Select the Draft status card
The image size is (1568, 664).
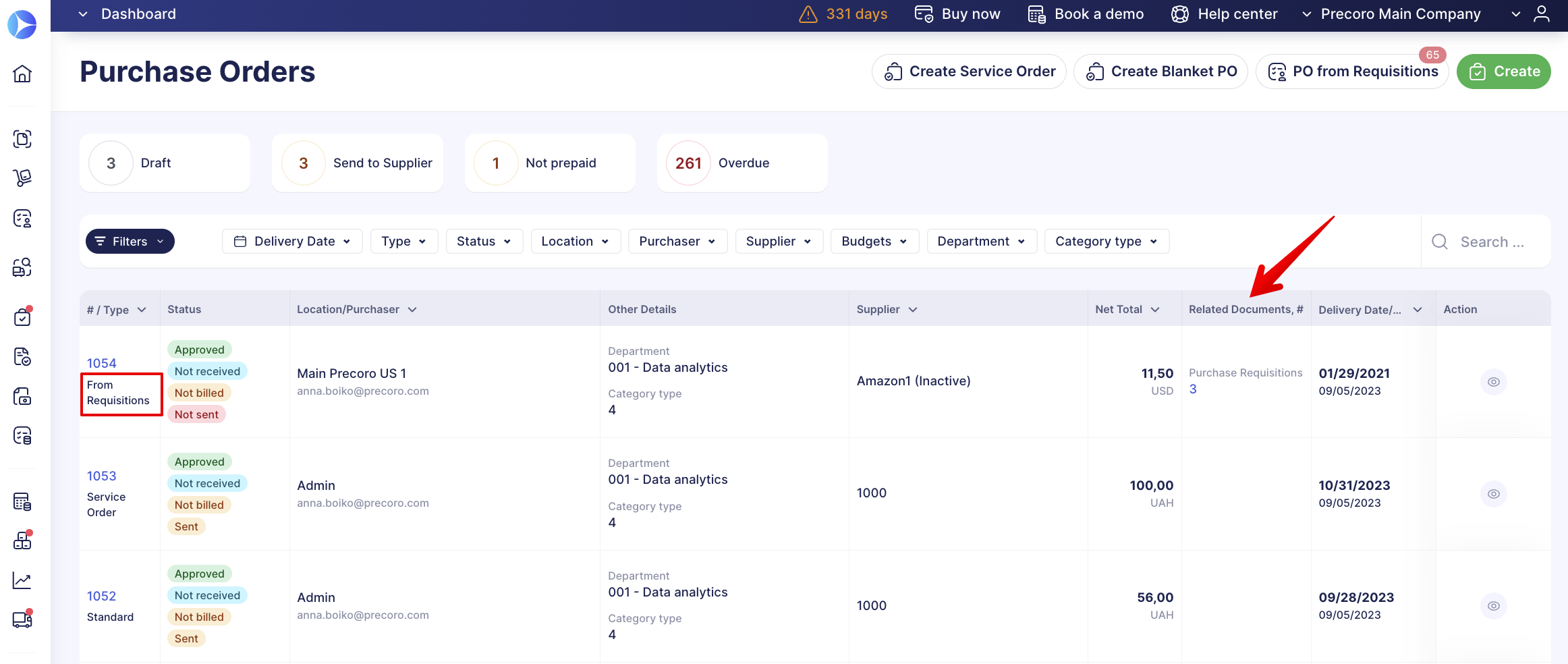pos(165,163)
